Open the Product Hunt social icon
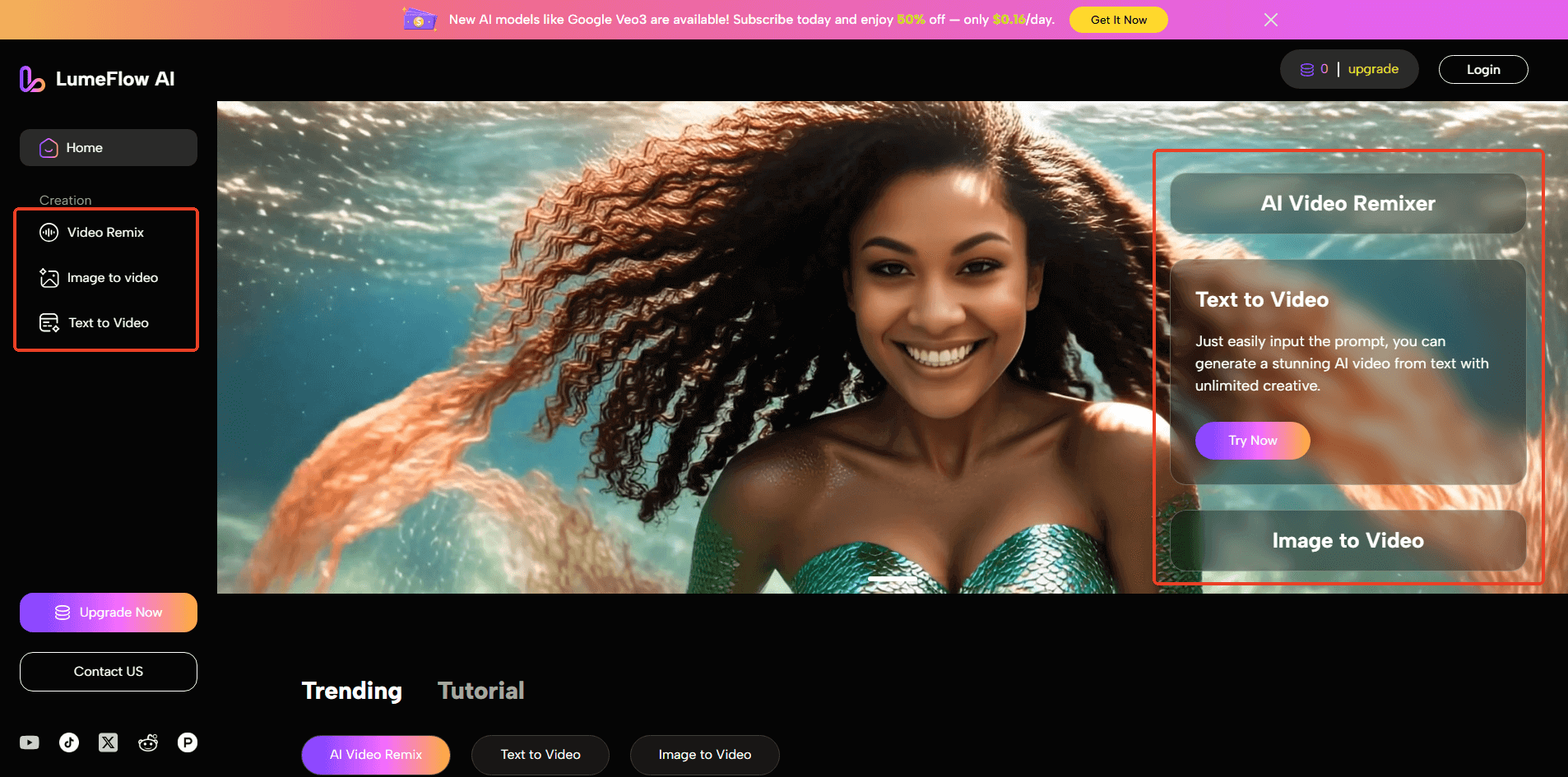 click(x=188, y=742)
